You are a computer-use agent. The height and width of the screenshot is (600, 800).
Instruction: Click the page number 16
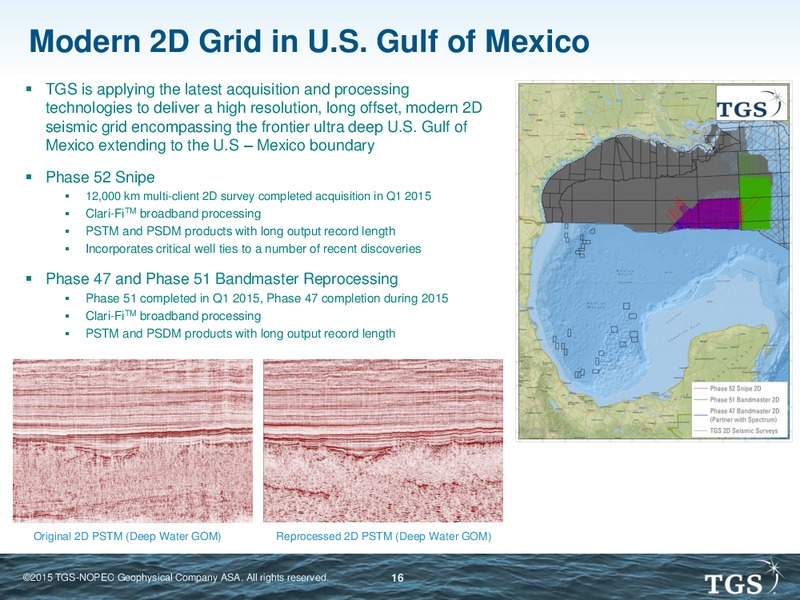point(397,578)
